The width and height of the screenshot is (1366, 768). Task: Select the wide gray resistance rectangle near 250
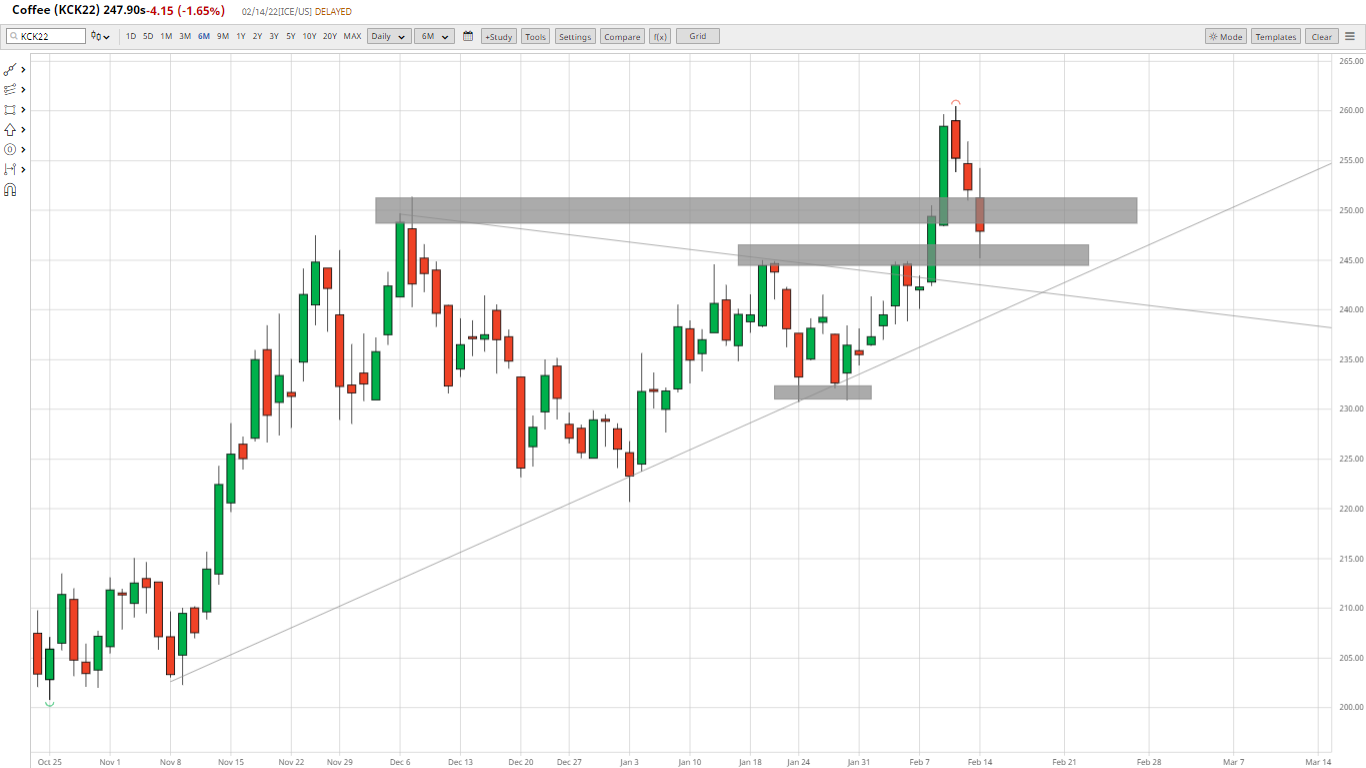tap(756, 210)
